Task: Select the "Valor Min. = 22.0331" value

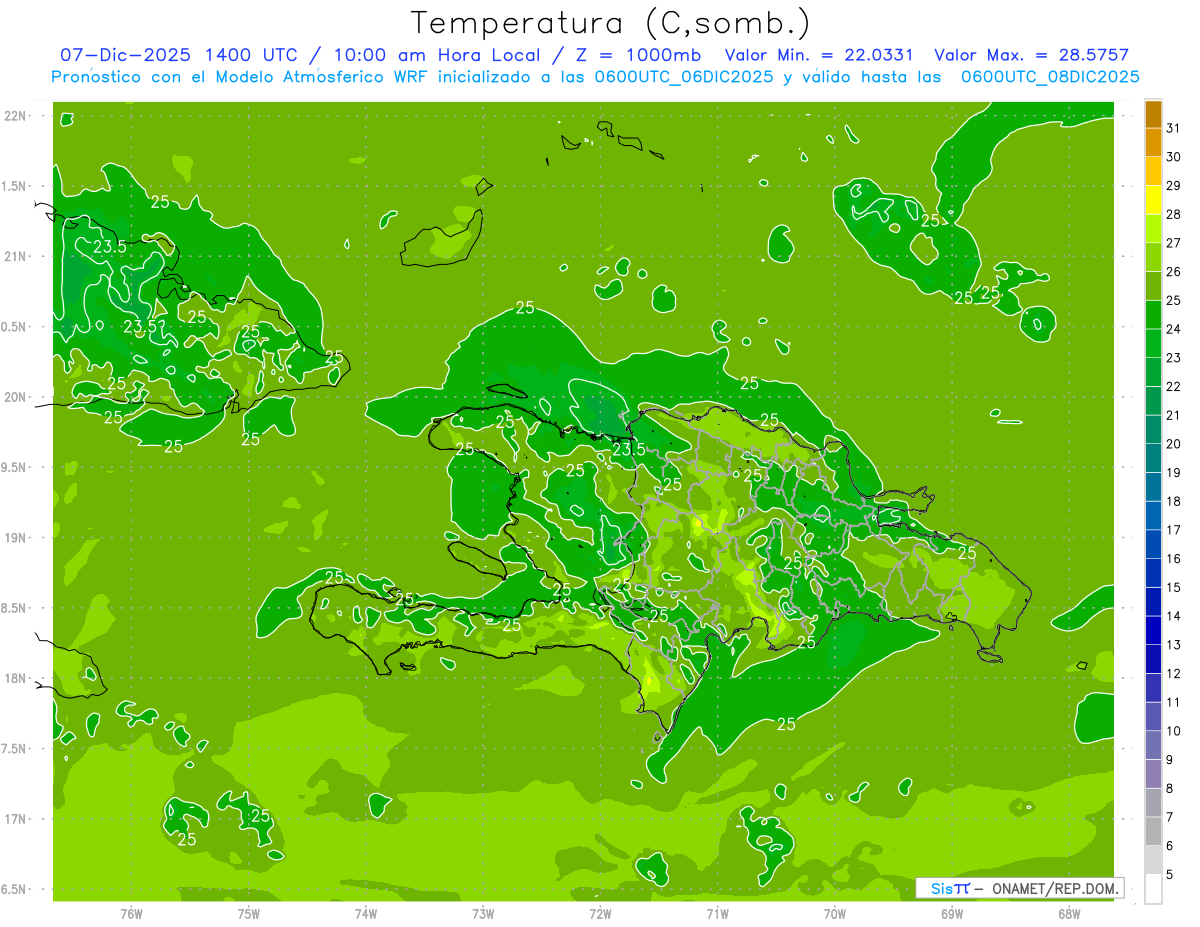Action: (x=821, y=55)
